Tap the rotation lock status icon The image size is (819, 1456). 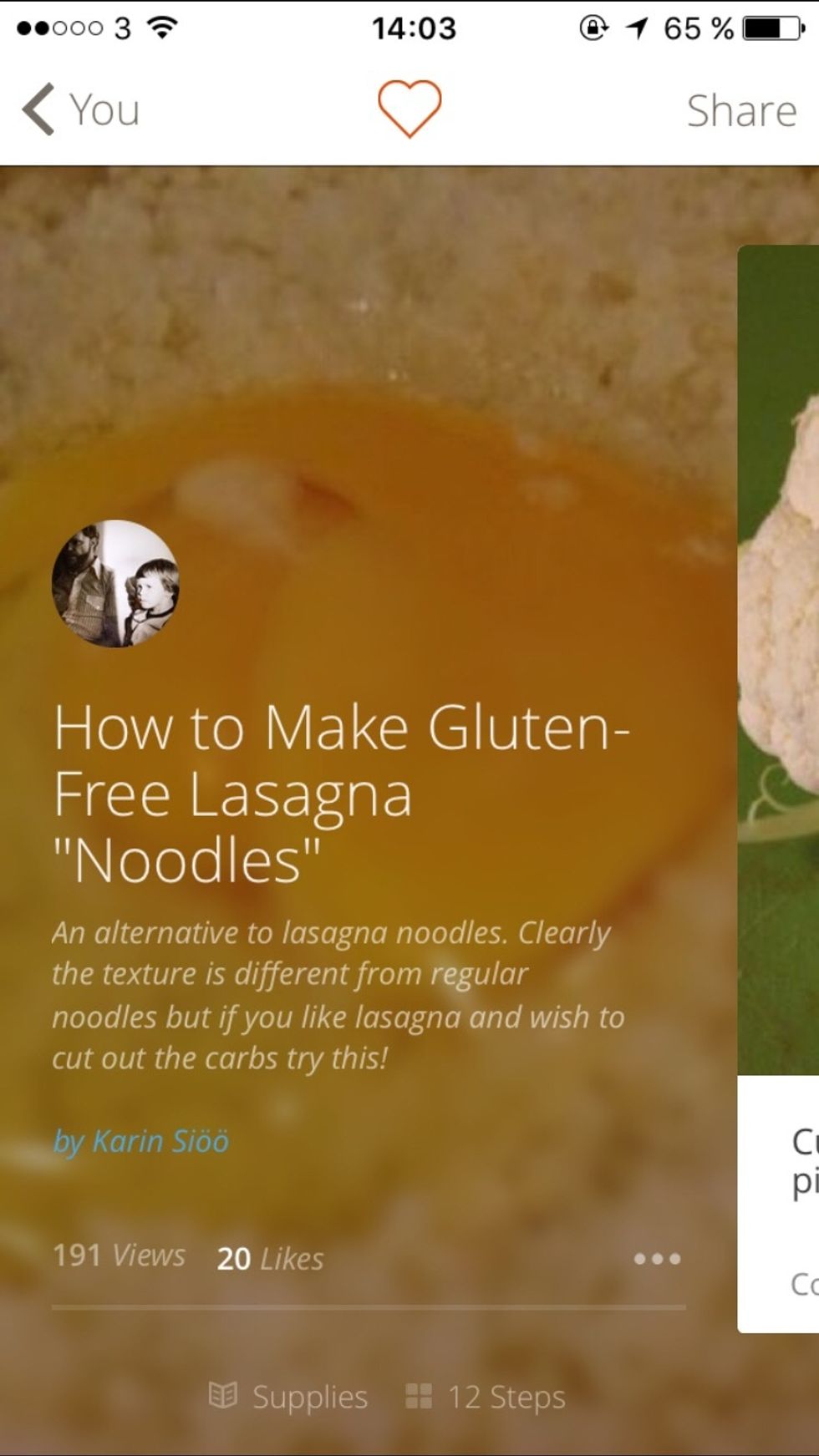[x=593, y=28]
